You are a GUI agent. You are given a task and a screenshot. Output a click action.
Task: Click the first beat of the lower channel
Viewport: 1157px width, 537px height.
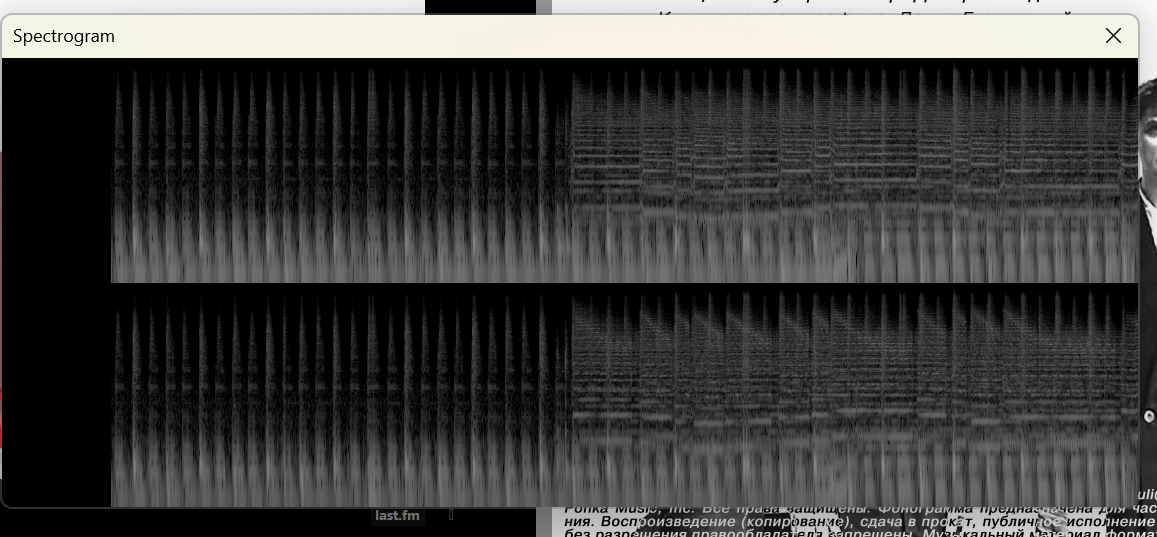point(117,395)
